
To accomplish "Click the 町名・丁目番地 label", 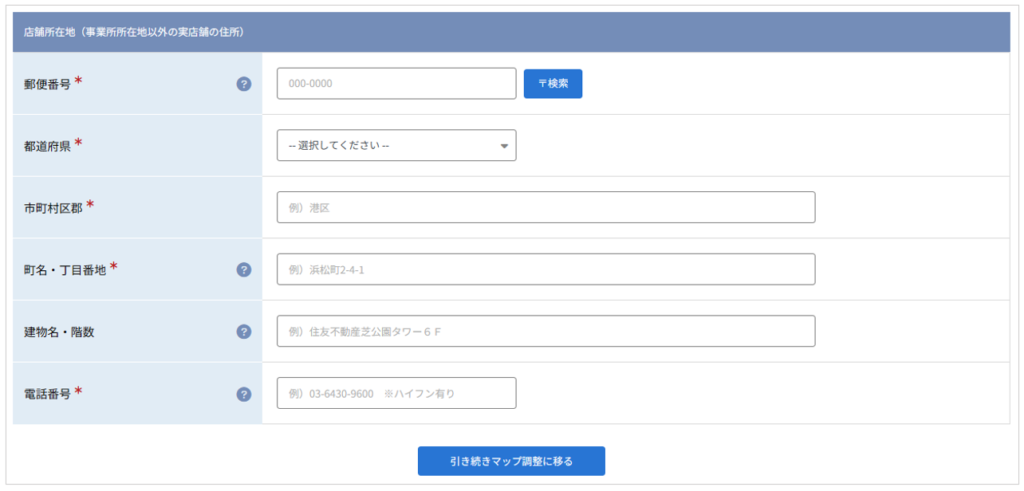I will click(65, 270).
